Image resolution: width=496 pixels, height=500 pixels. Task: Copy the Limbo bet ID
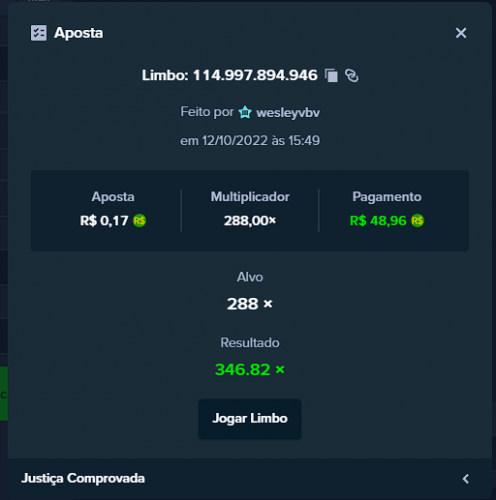pyautogui.click(x=331, y=75)
